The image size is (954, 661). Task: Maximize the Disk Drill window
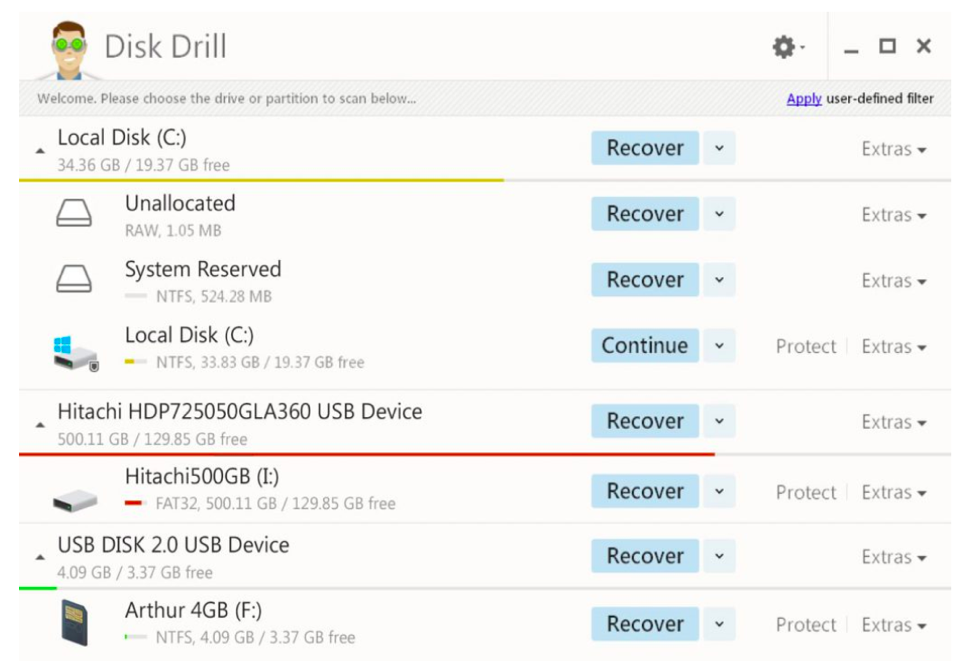888,46
